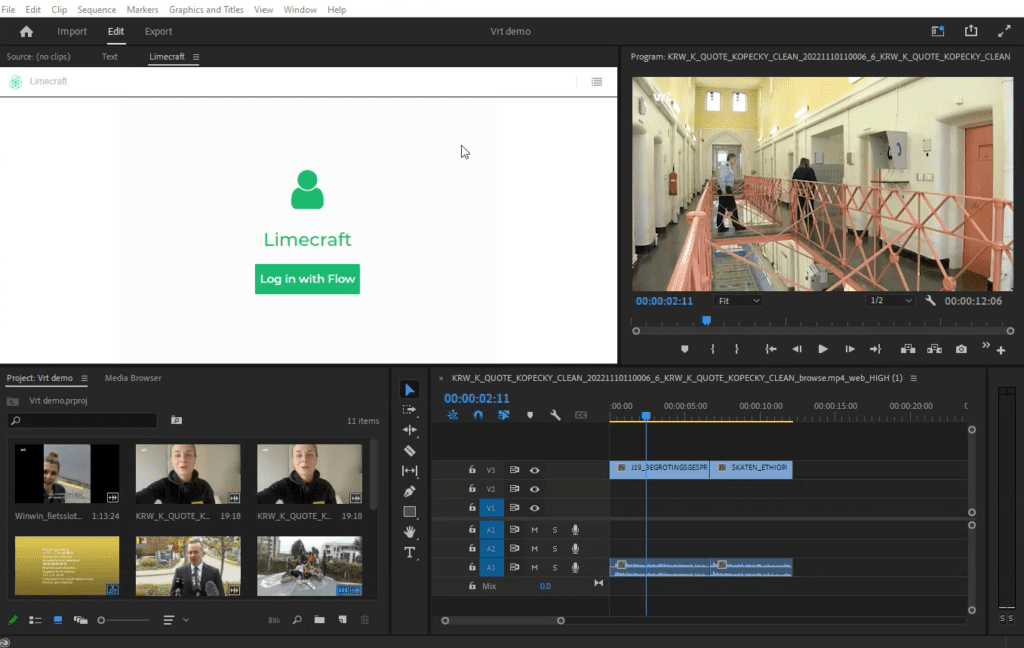Toggle full screen video output icon
The width and height of the screenshot is (1024, 648).
(x=1004, y=31)
